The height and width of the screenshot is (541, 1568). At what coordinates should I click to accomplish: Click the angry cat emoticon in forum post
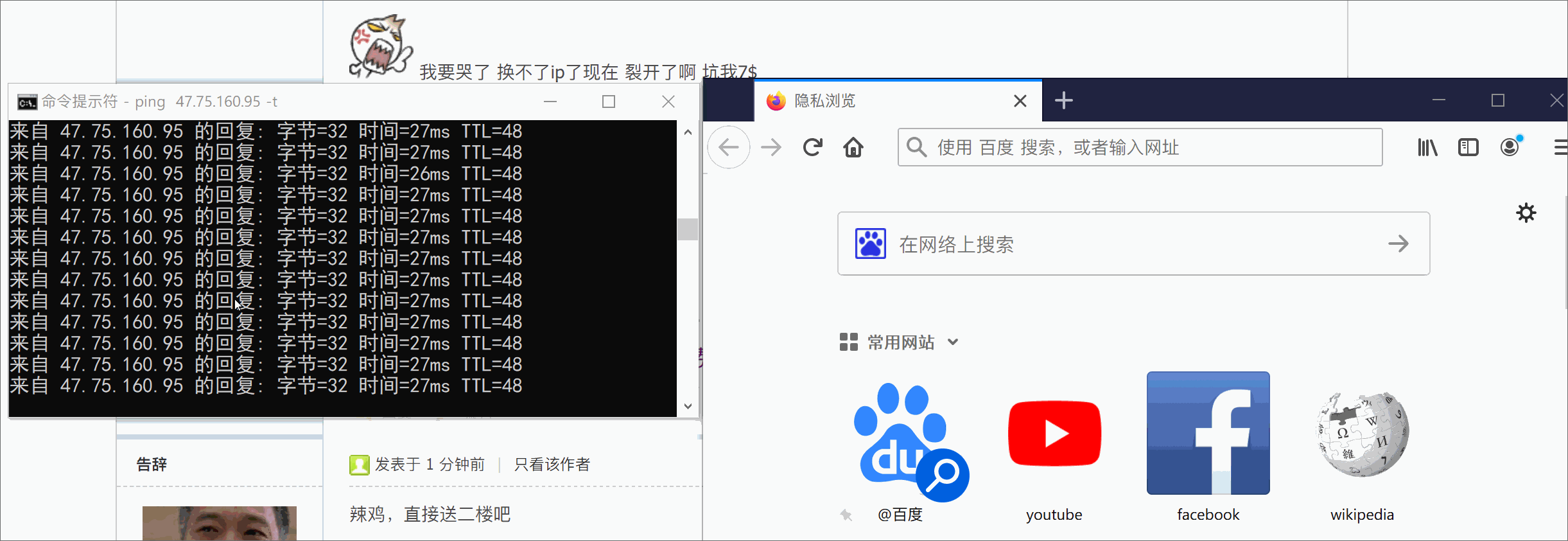381,46
